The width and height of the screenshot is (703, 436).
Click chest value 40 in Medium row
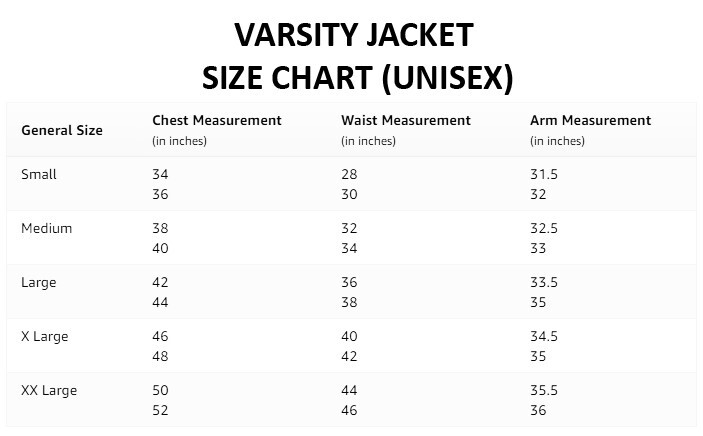pos(160,248)
